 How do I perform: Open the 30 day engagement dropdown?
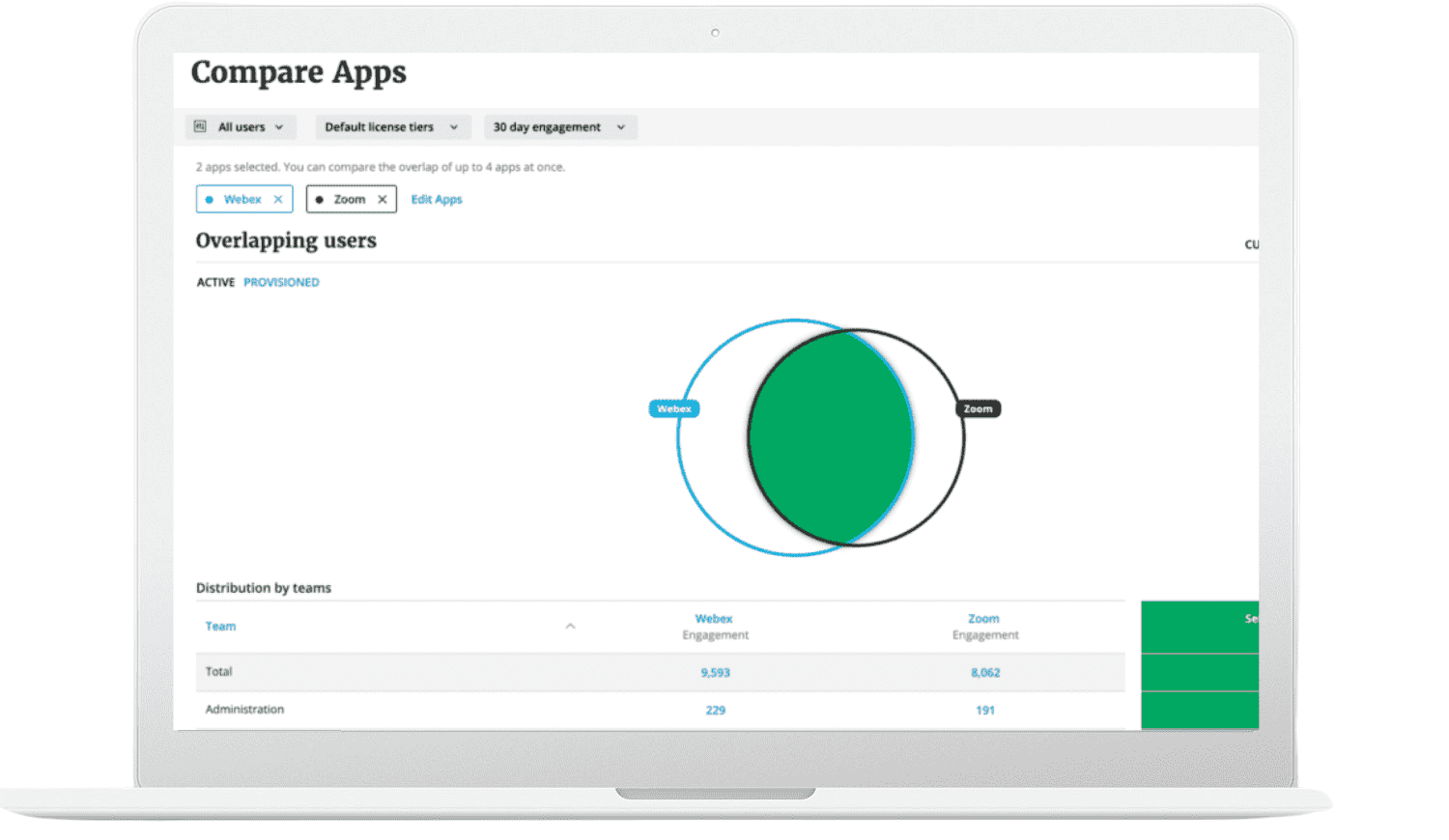click(560, 127)
